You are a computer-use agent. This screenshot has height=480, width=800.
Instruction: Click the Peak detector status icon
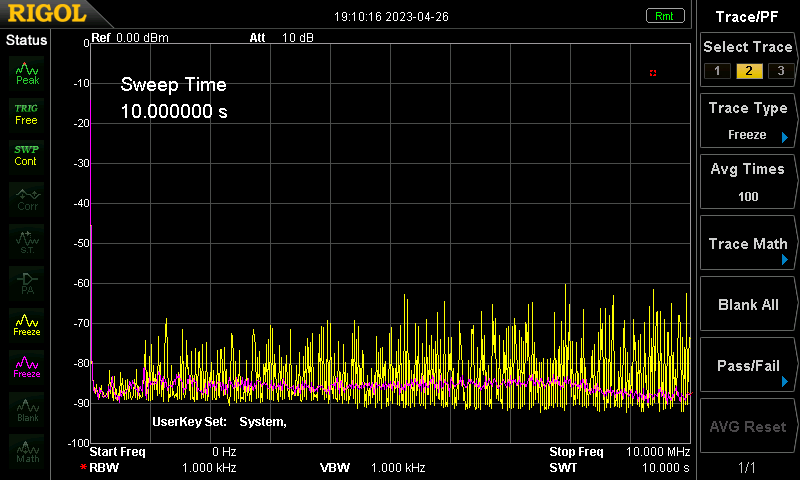(27, 72)
